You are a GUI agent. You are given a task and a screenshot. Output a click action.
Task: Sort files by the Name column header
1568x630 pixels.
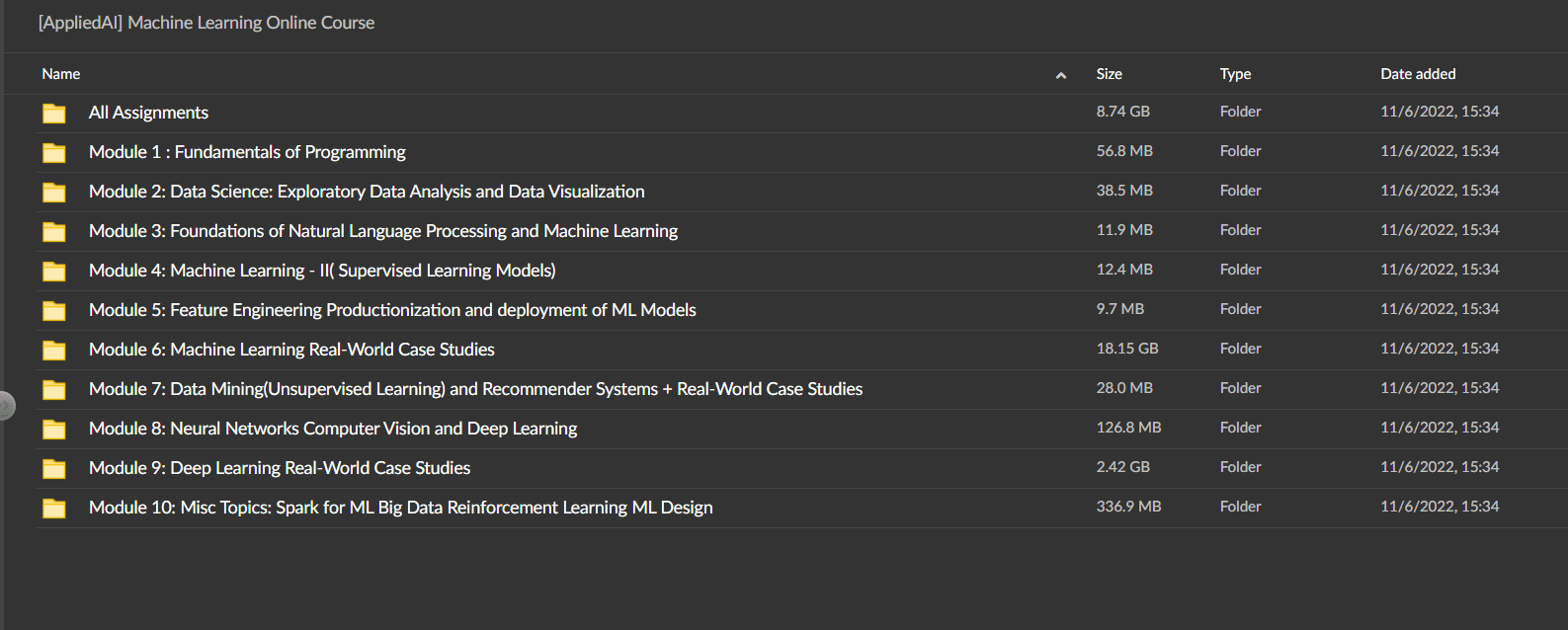click(61, 74)
